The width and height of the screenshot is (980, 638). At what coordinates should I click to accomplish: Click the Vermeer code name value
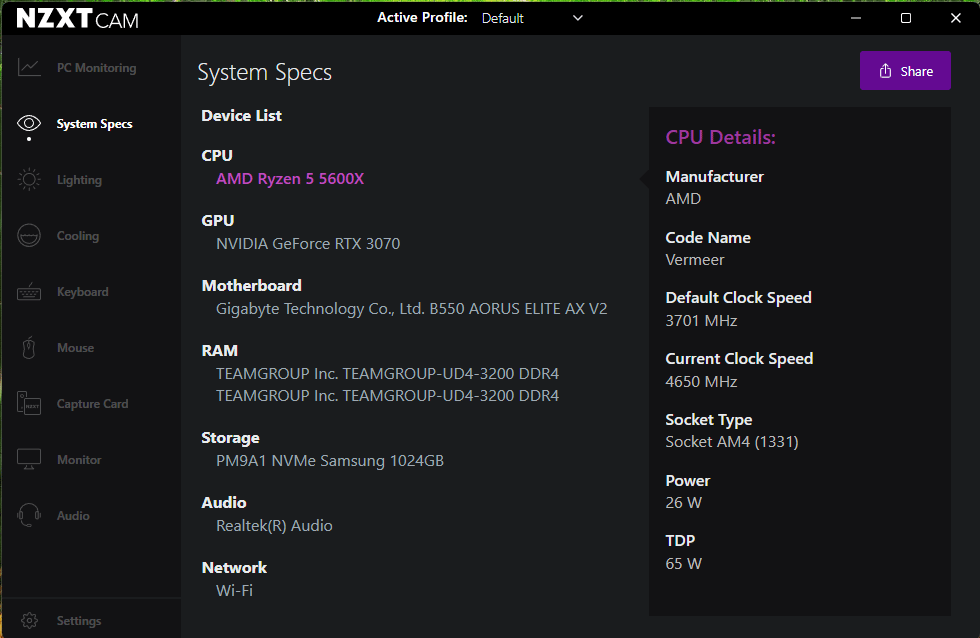click(x=695, y=260)
